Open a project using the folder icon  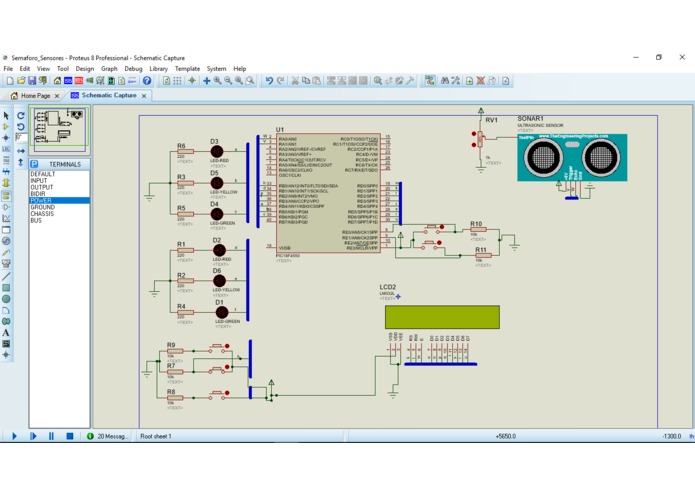[x=21, y=81]
